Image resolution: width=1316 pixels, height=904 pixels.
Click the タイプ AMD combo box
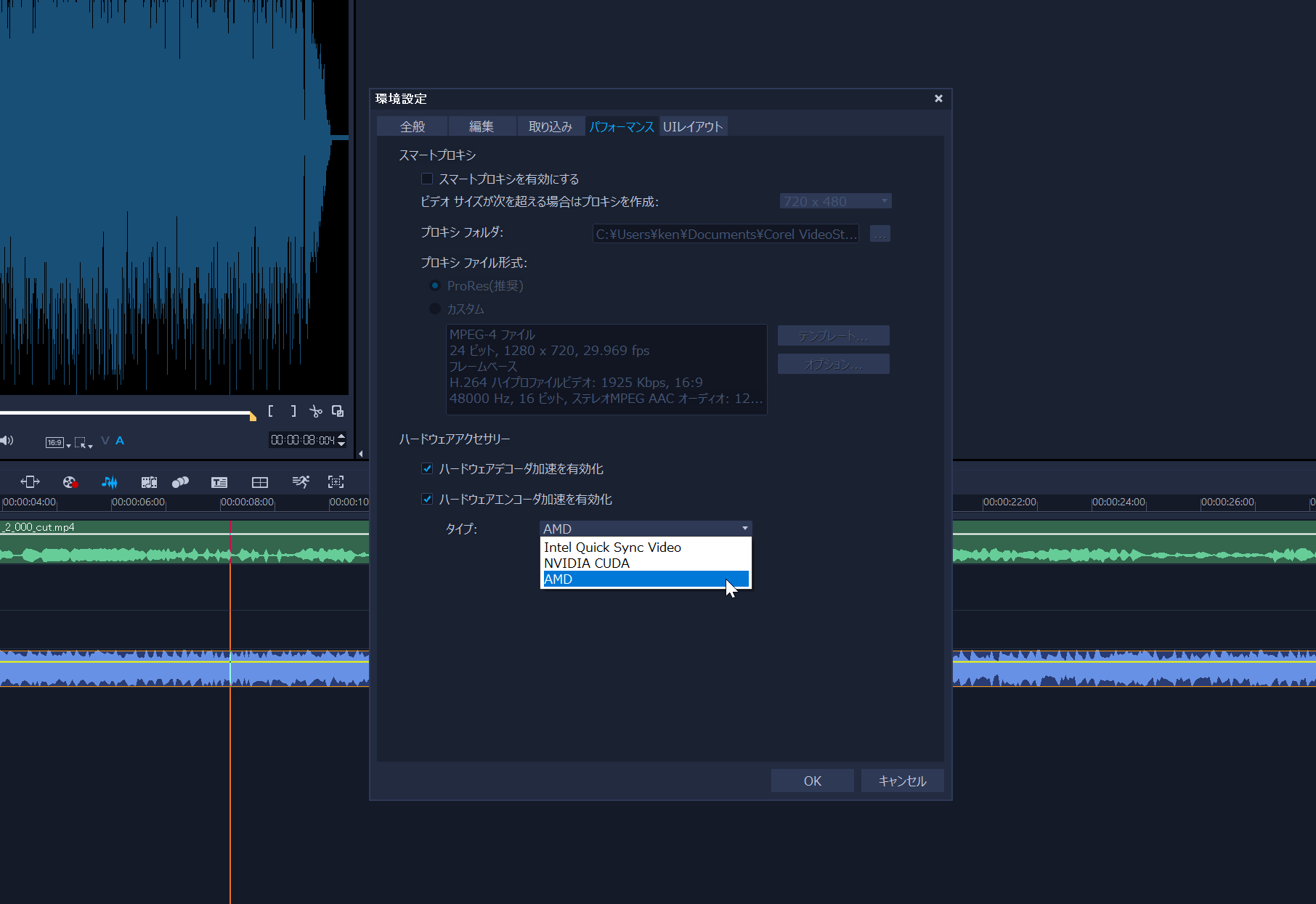click(x=646, y=529)
